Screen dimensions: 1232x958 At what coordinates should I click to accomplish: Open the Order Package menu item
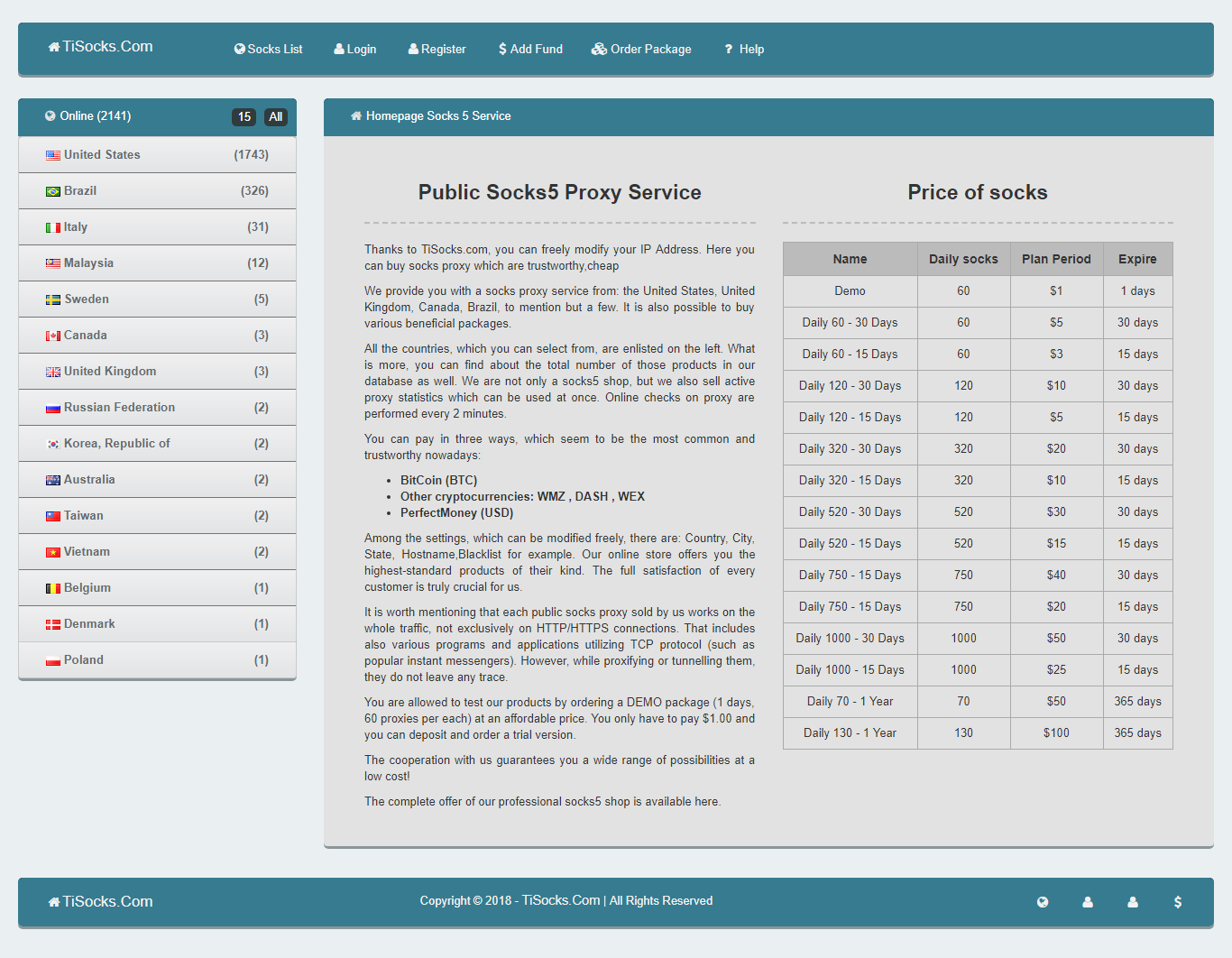(641, 49)
